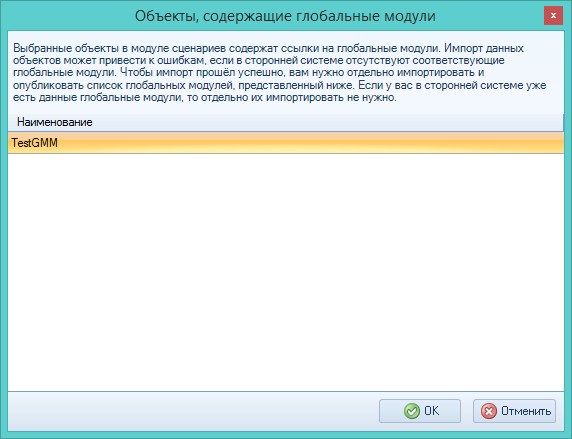
Task: Click the line starting 'глобальные модули. Чтобы импорт'
Action: pos(248,72)
